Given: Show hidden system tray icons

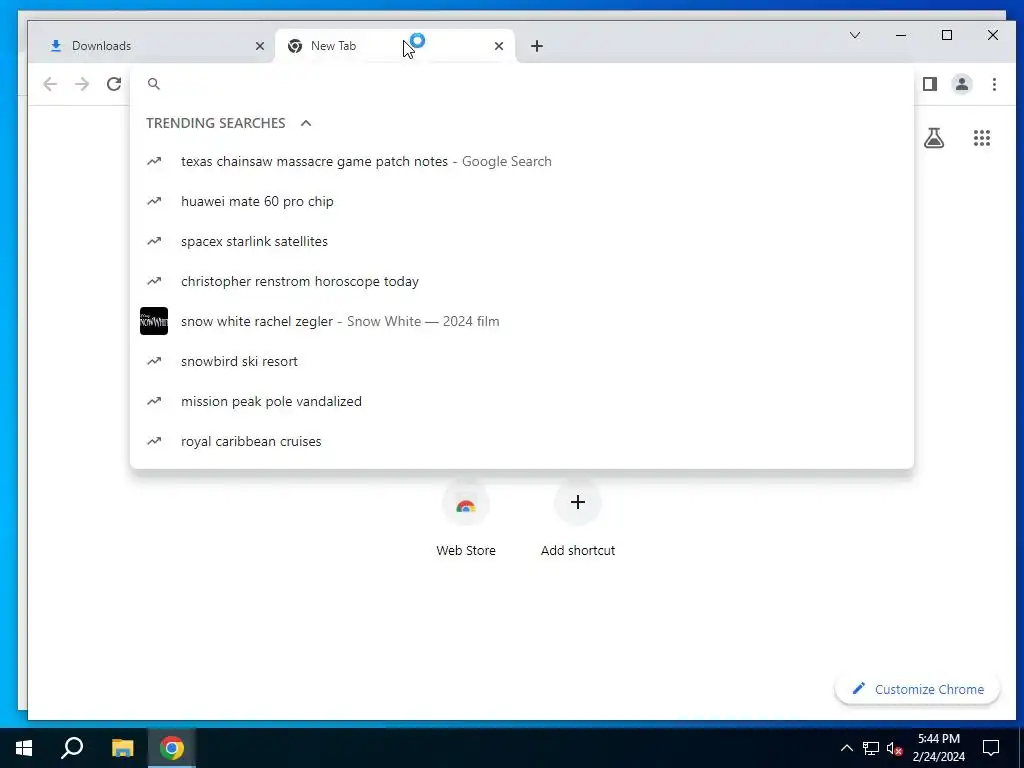Looking at the screenshot, I should pos(846,748).
